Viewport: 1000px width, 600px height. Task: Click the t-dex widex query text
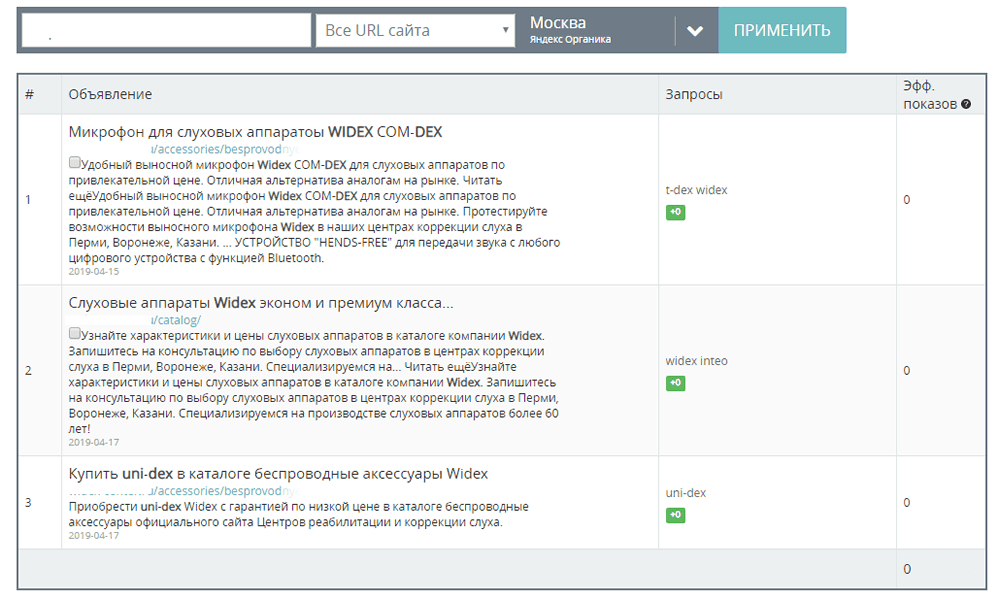point(696,190)
